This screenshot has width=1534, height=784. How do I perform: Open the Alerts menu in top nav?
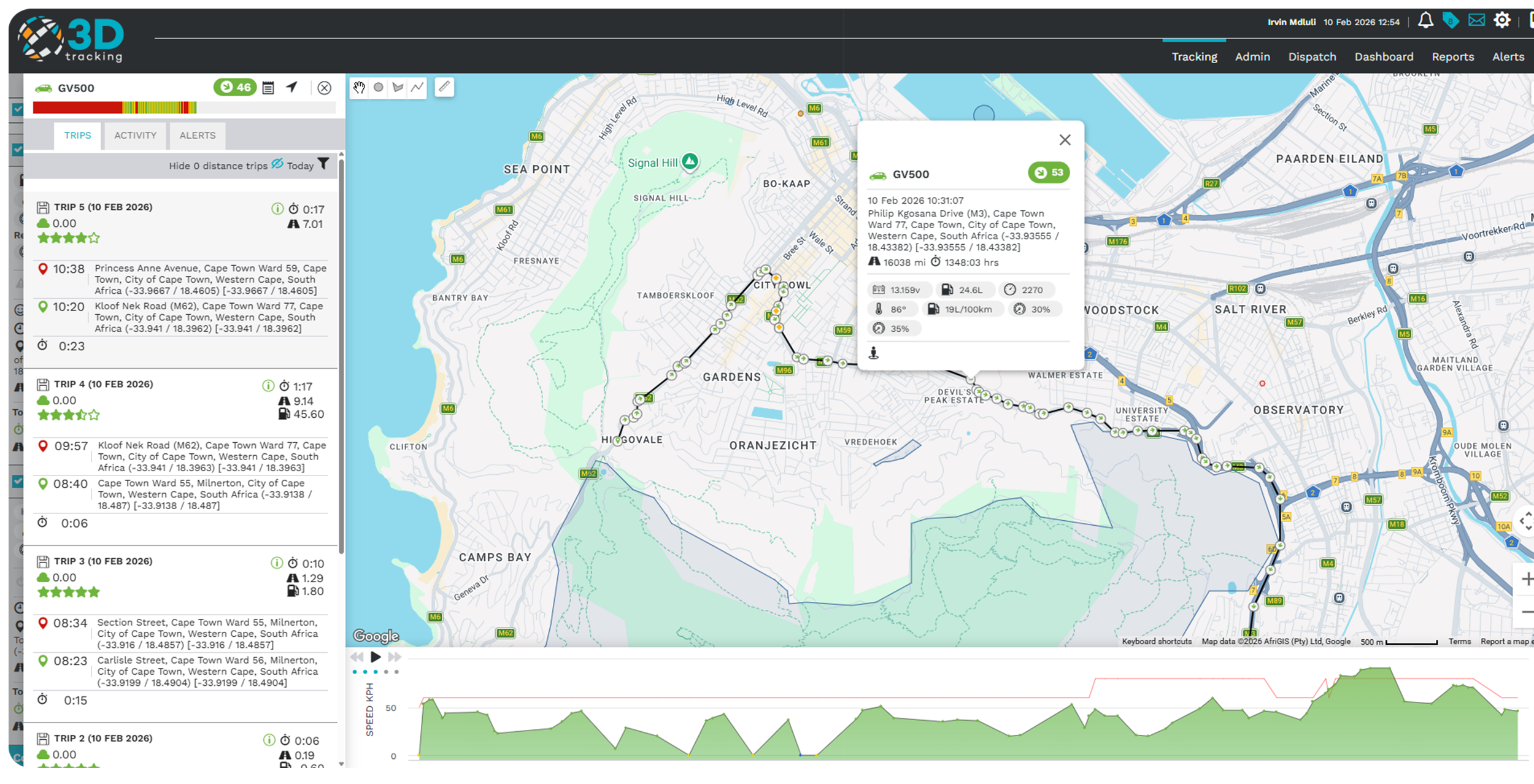click(1508, 56)
